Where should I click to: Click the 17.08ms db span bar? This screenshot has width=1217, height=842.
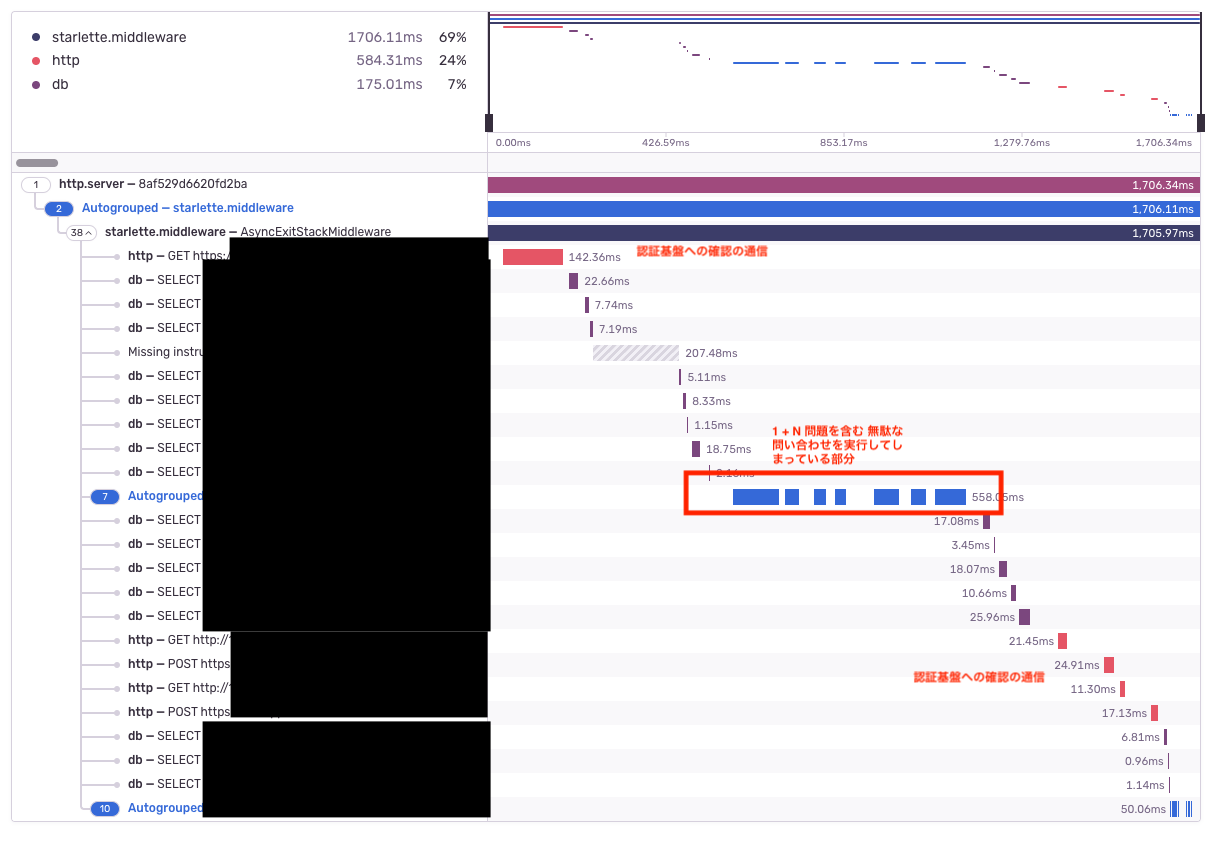(986, 521)
